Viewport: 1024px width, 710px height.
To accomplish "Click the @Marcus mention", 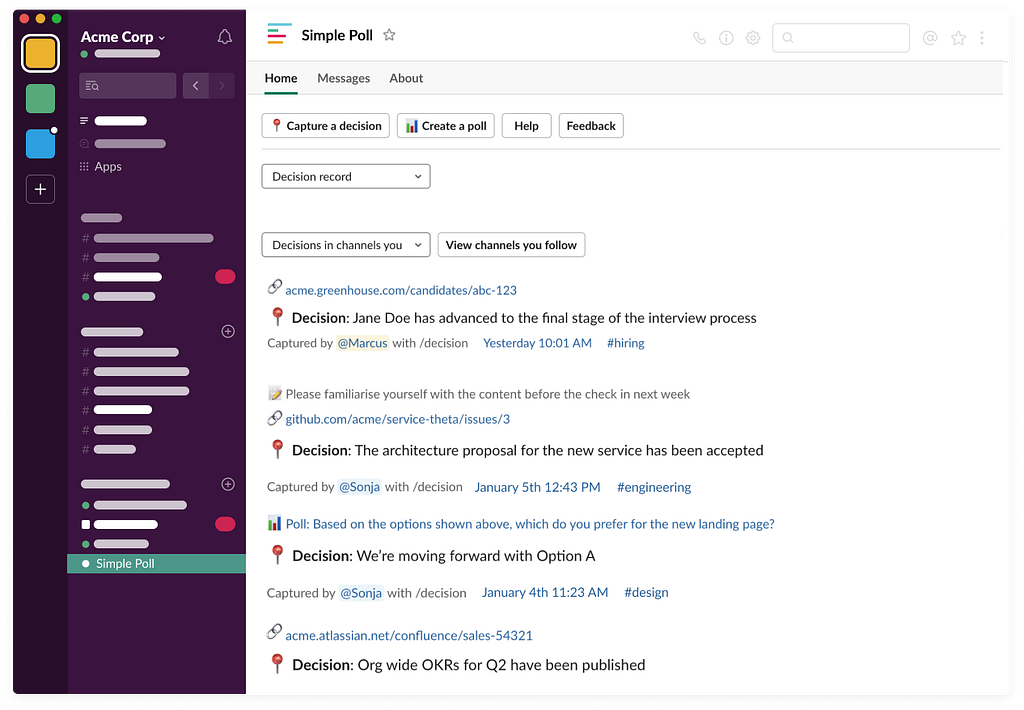I will coord(362,343).
